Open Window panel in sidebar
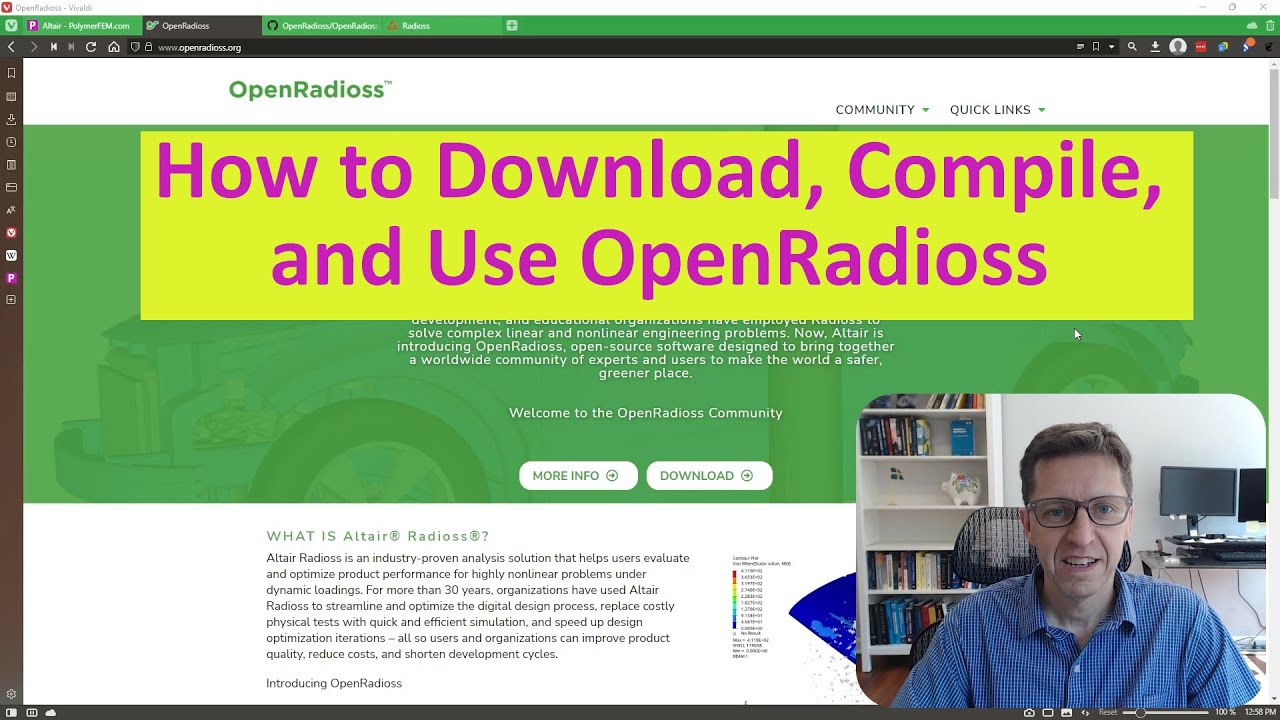The height and width of the screenshot is (720, 1280). [x=11, y=187]
